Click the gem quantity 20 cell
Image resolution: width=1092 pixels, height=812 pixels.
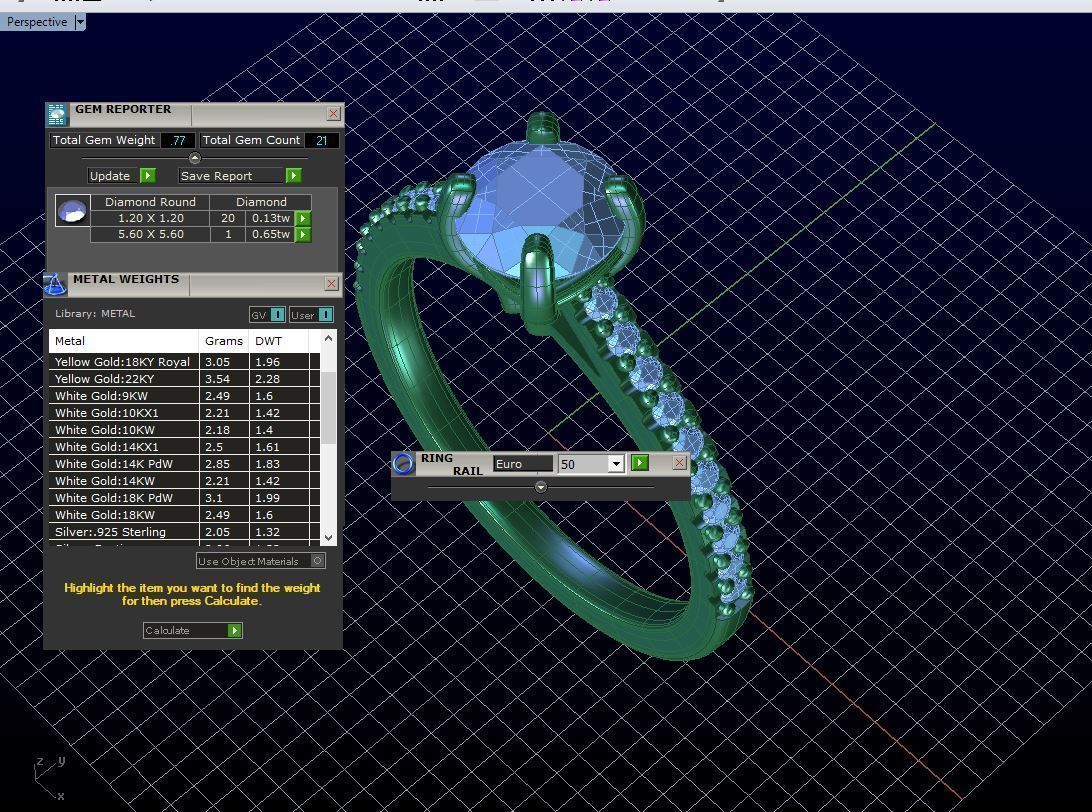(228, 218)
